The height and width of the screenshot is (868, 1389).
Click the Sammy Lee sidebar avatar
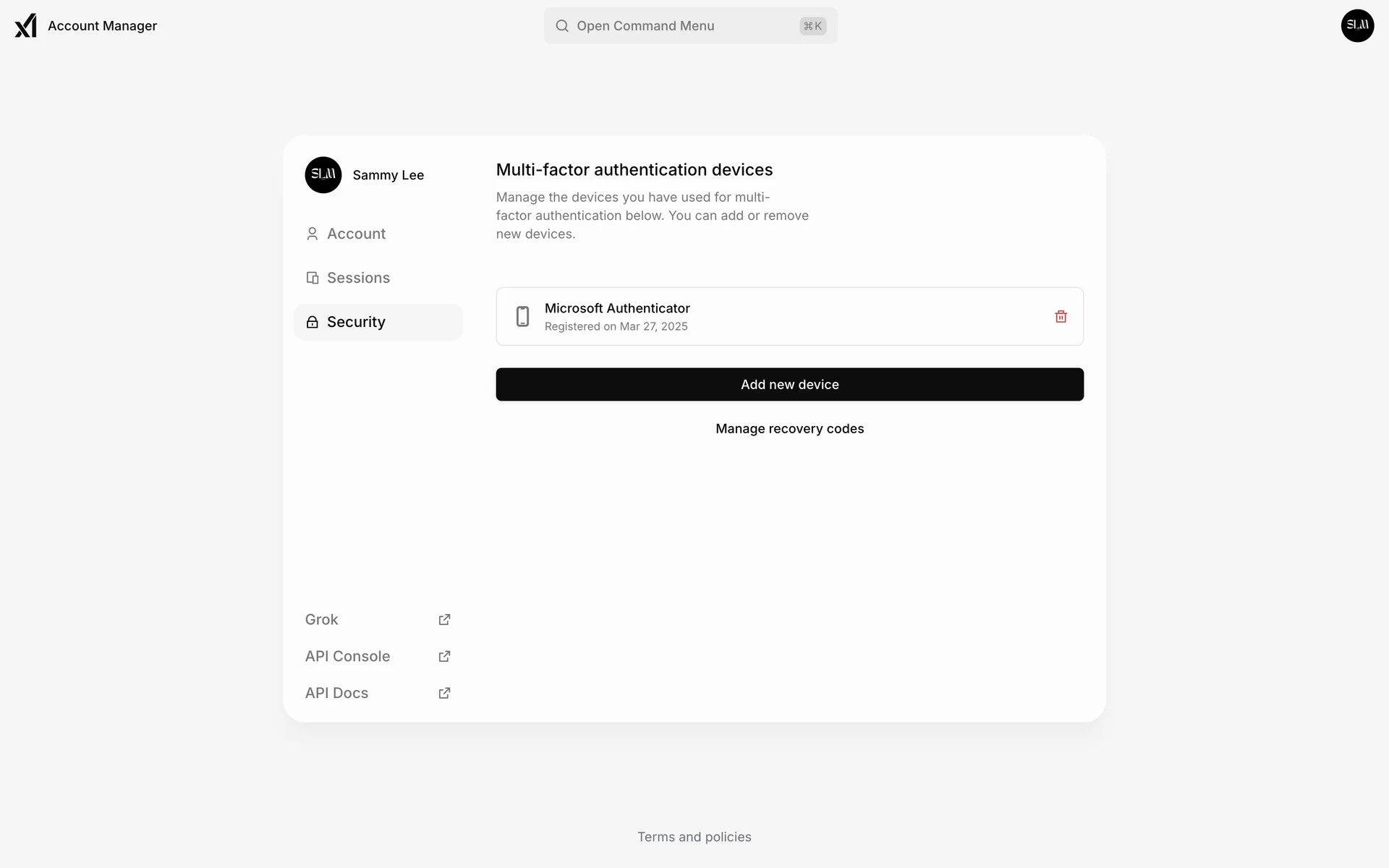(x=323, y=175)
